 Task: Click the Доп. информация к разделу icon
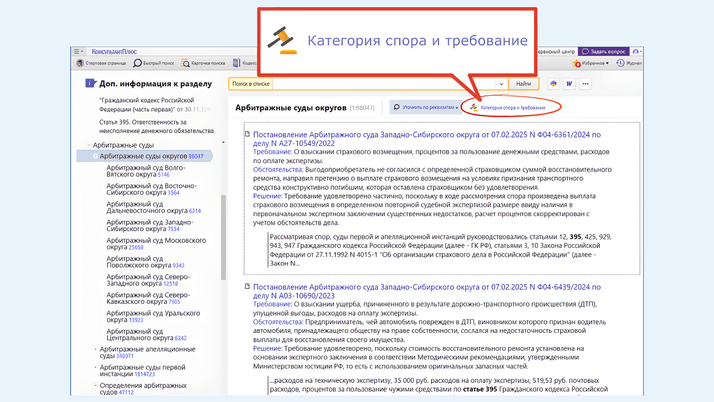[x=90, y=83]
